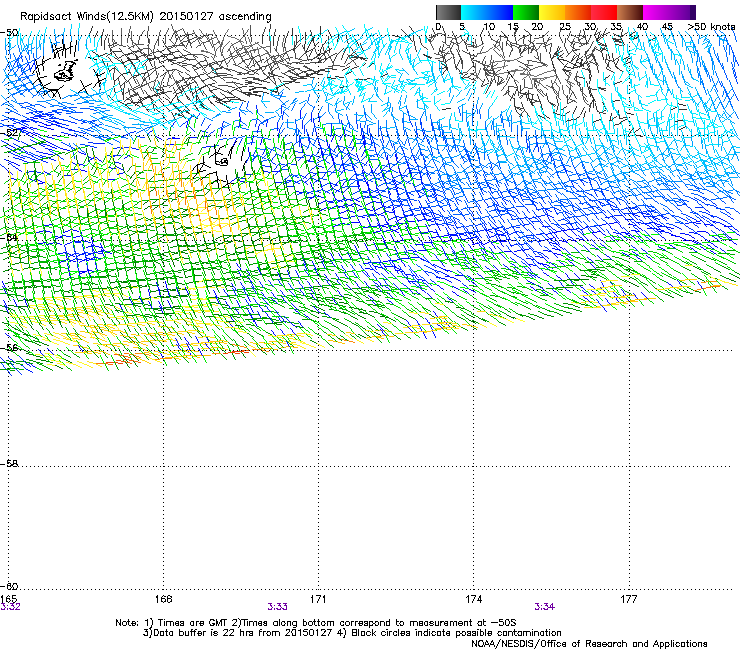Click the brown 35-40 knot legend swatch
The width and height of the screenshot is (740, 650).
[630, 12]
